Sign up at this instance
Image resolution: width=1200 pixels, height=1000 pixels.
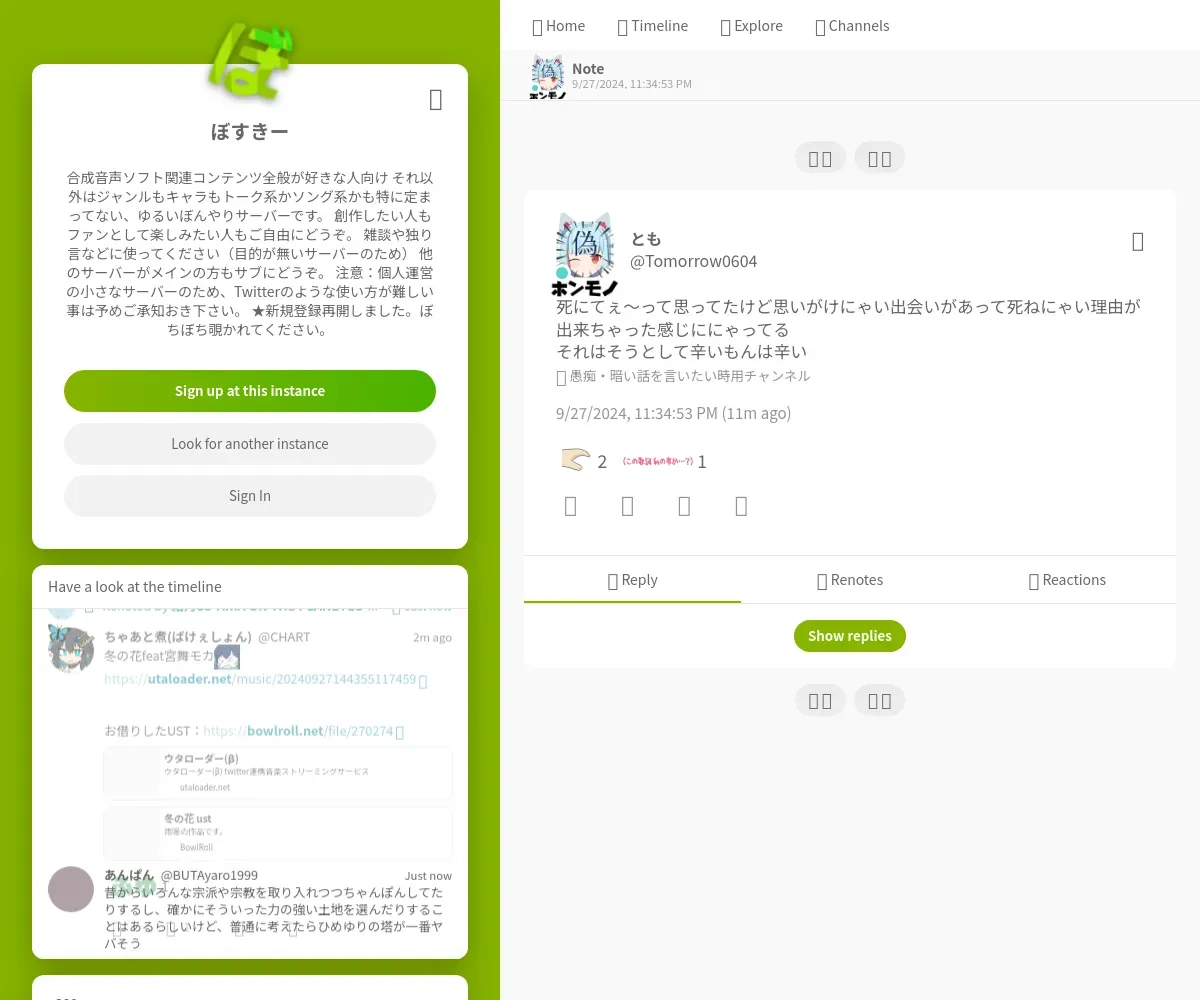(x=250, y=391)
